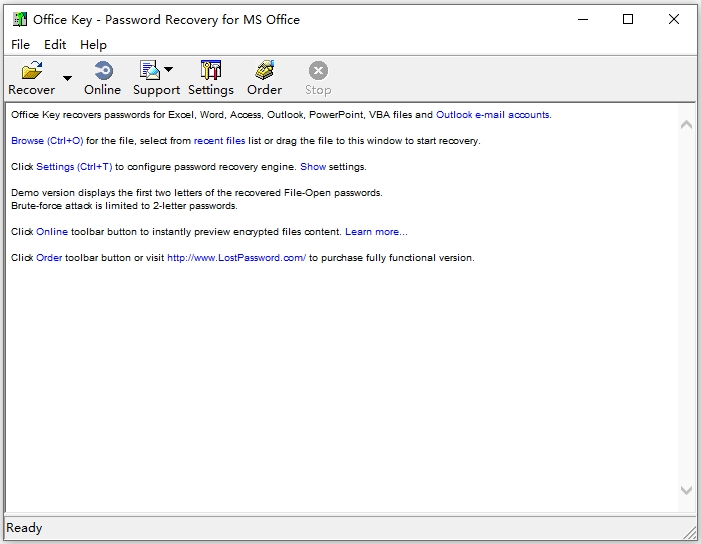
Task: Click the Browse (Ctrl+O) link
Action: click(x=47, y=141)
